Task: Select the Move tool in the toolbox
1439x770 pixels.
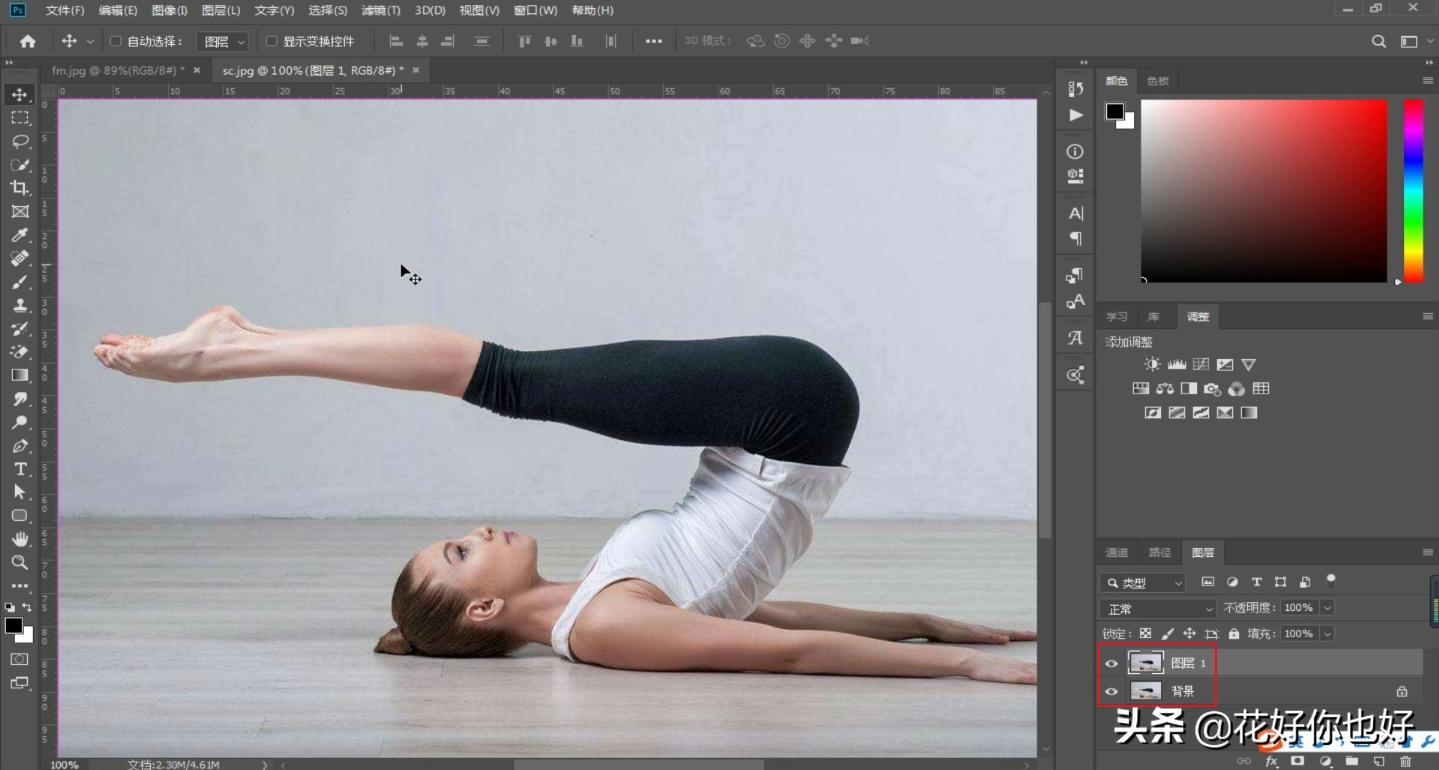Action: pyautogui.click(x=20, y=94)
